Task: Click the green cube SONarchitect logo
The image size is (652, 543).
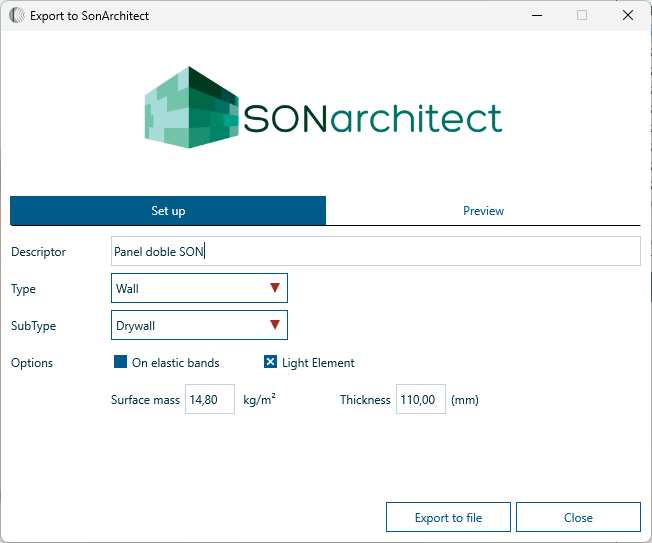Action: coord(190,108)
